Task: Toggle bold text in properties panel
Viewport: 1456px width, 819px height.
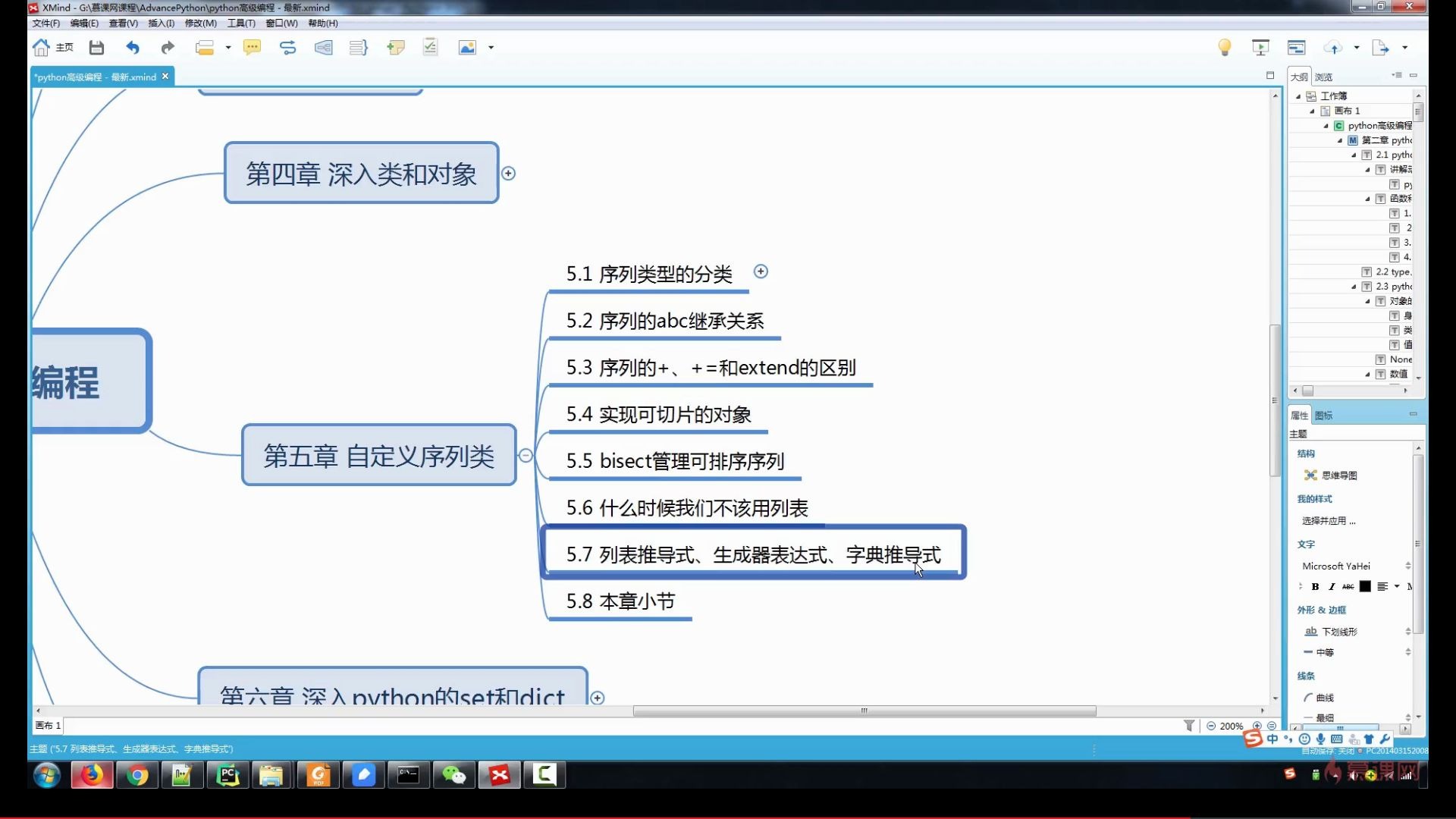Action: [x=1315, y=586]
